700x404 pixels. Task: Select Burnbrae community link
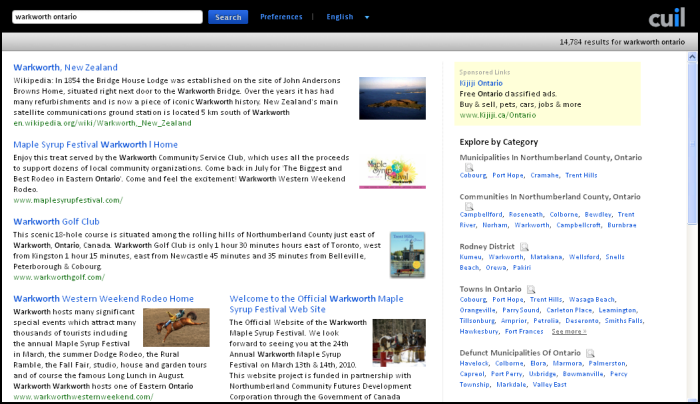[622, 225]
